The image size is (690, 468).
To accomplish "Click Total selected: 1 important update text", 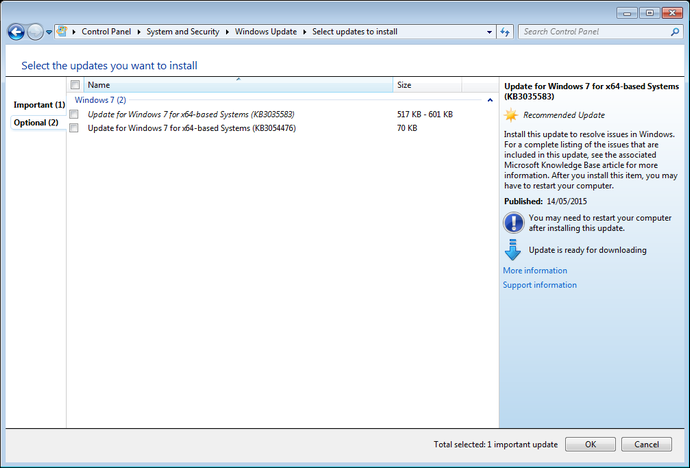I will tap(495, 444).
